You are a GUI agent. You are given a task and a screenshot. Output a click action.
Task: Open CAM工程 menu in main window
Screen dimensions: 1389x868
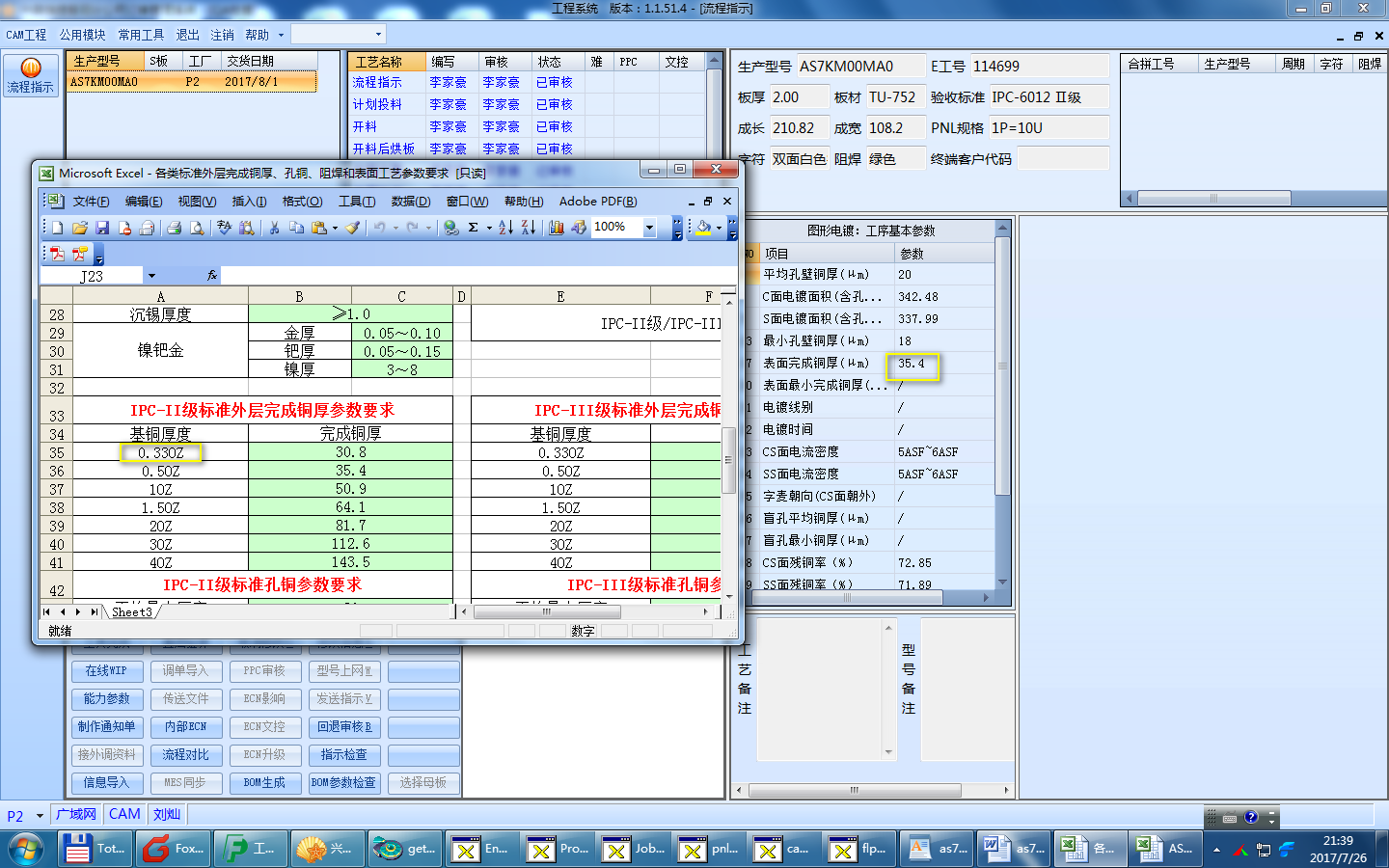pos(26,35)
